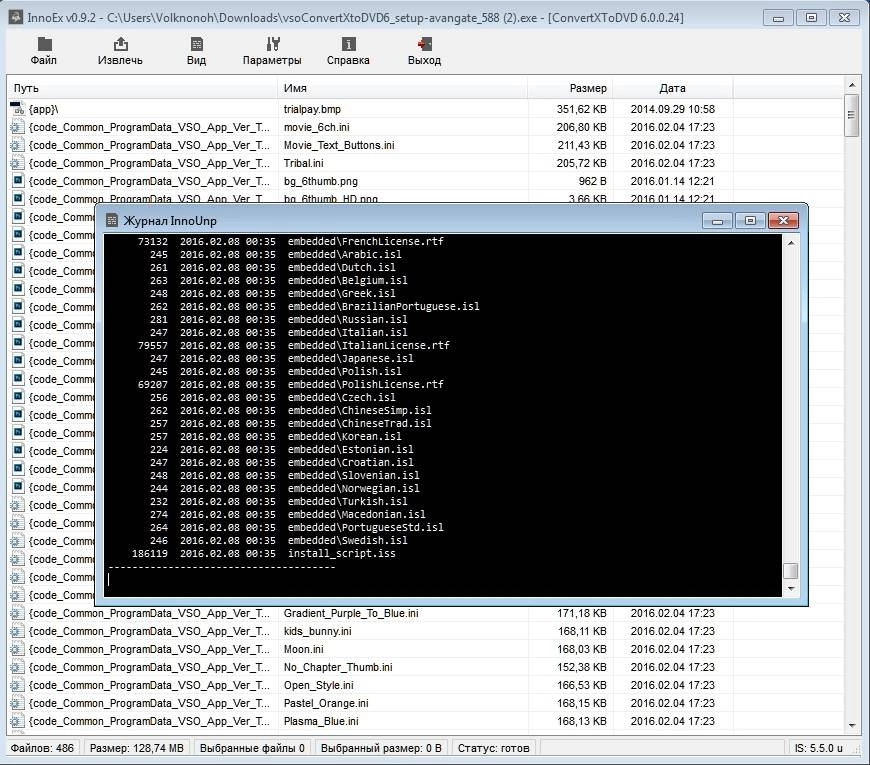Click the log window scrollbar thumb
870x765 pixels.
coord(791,571)
